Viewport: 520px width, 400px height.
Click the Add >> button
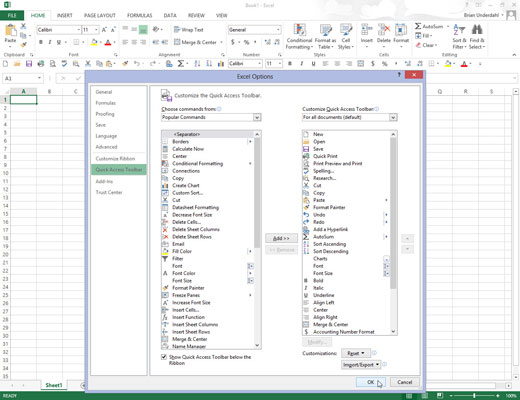281,238
